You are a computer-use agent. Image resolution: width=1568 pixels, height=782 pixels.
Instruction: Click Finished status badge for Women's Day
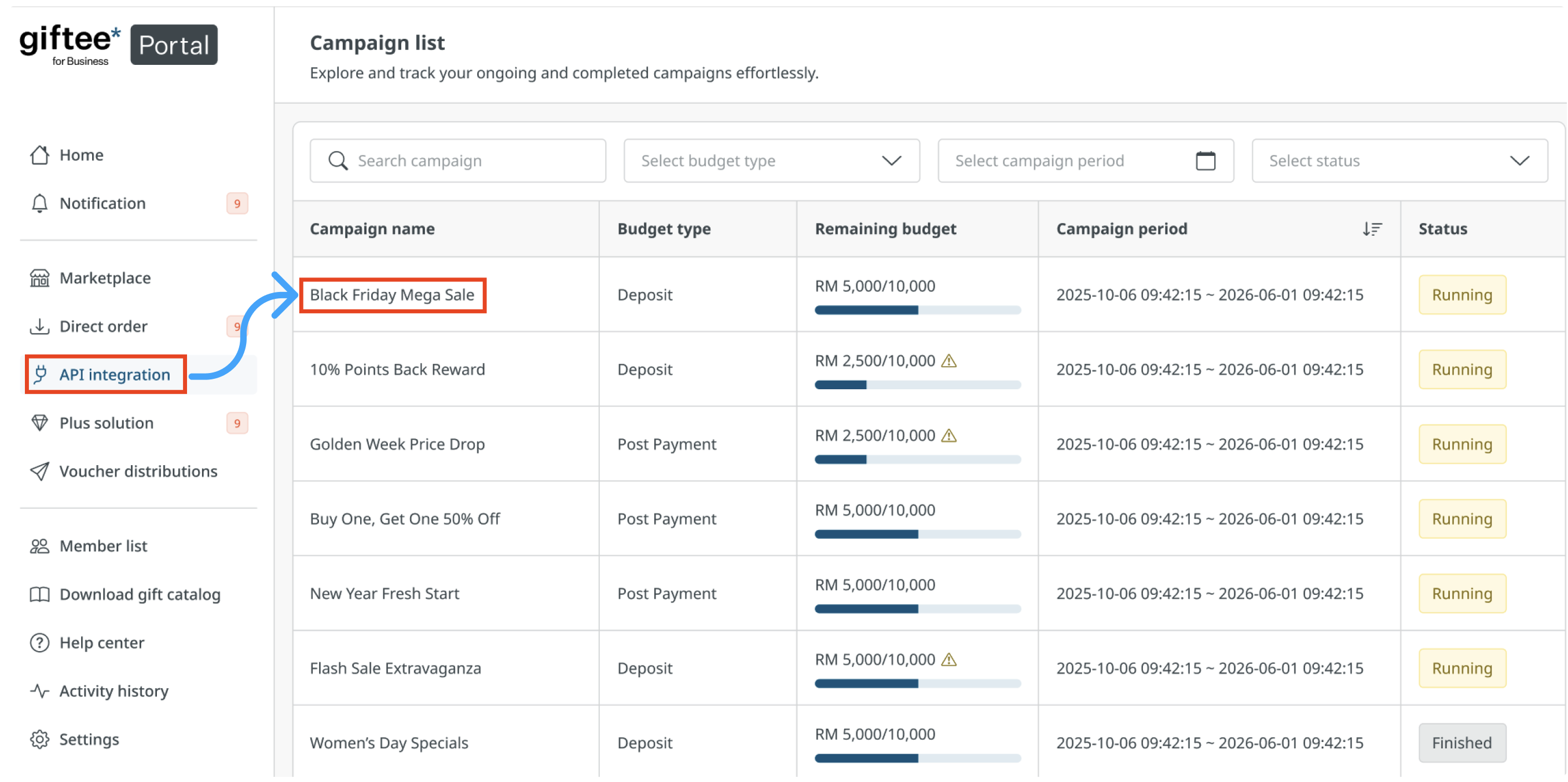point(1461,743)
